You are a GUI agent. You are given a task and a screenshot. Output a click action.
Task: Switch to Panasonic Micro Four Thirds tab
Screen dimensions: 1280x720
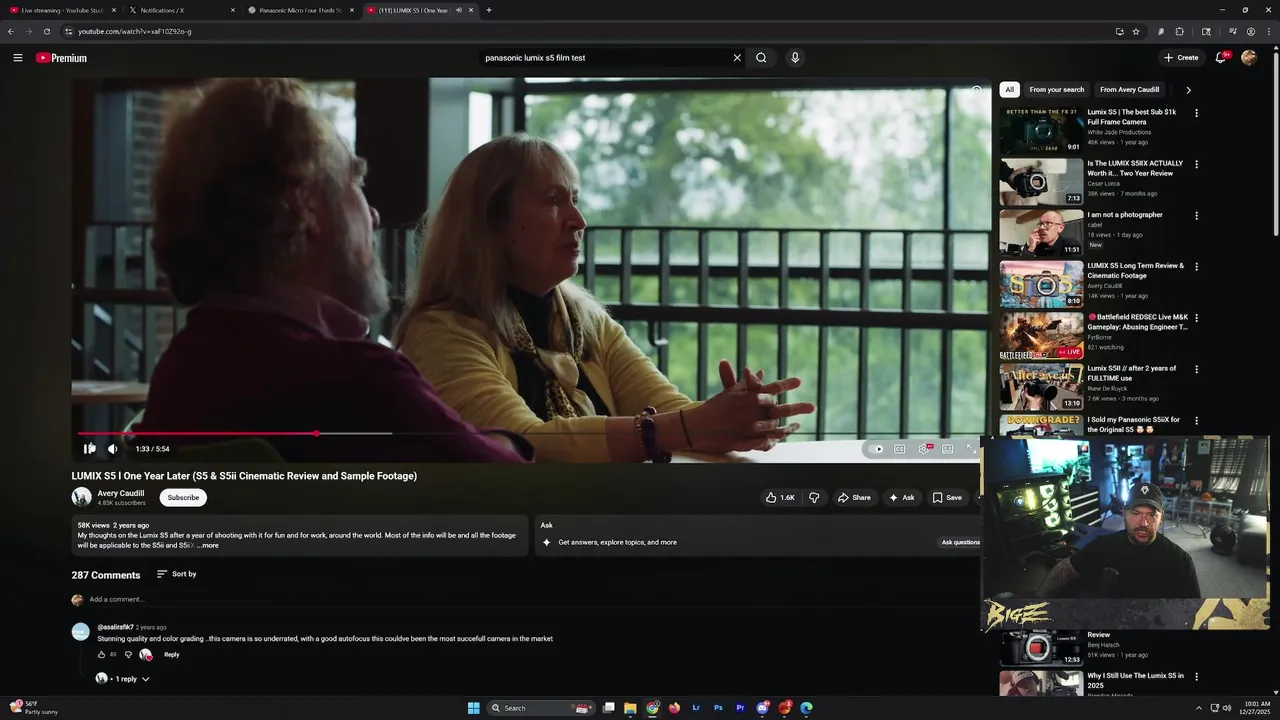click(x=300, y=10)
